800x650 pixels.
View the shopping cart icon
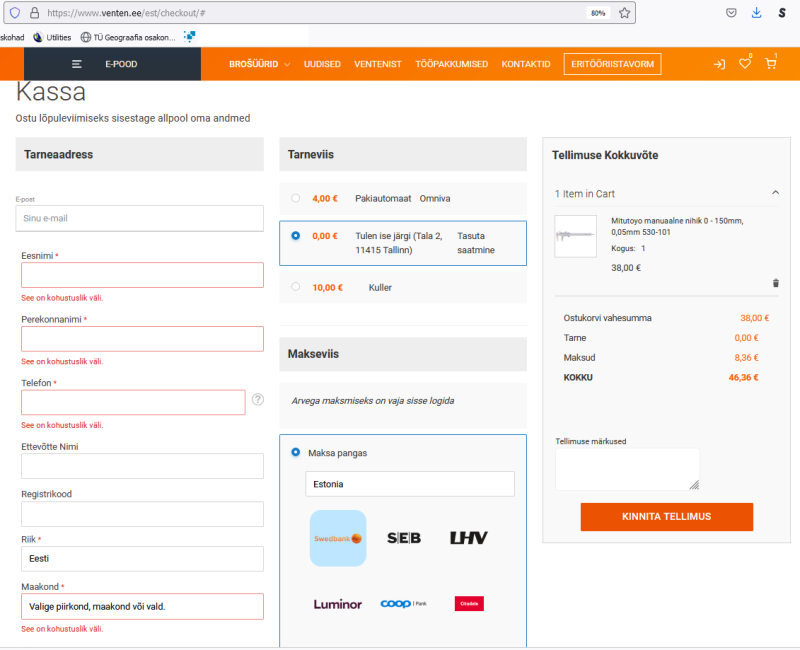[x=771, y=63]
